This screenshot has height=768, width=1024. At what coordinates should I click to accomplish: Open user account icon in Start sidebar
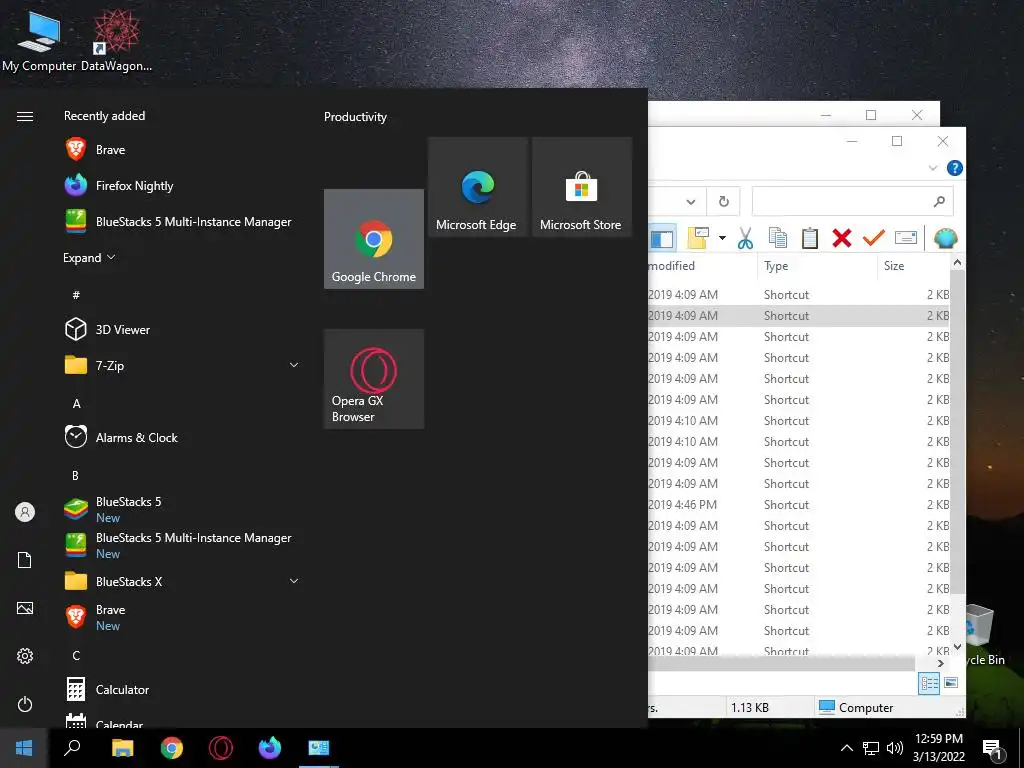click(25, 512)
